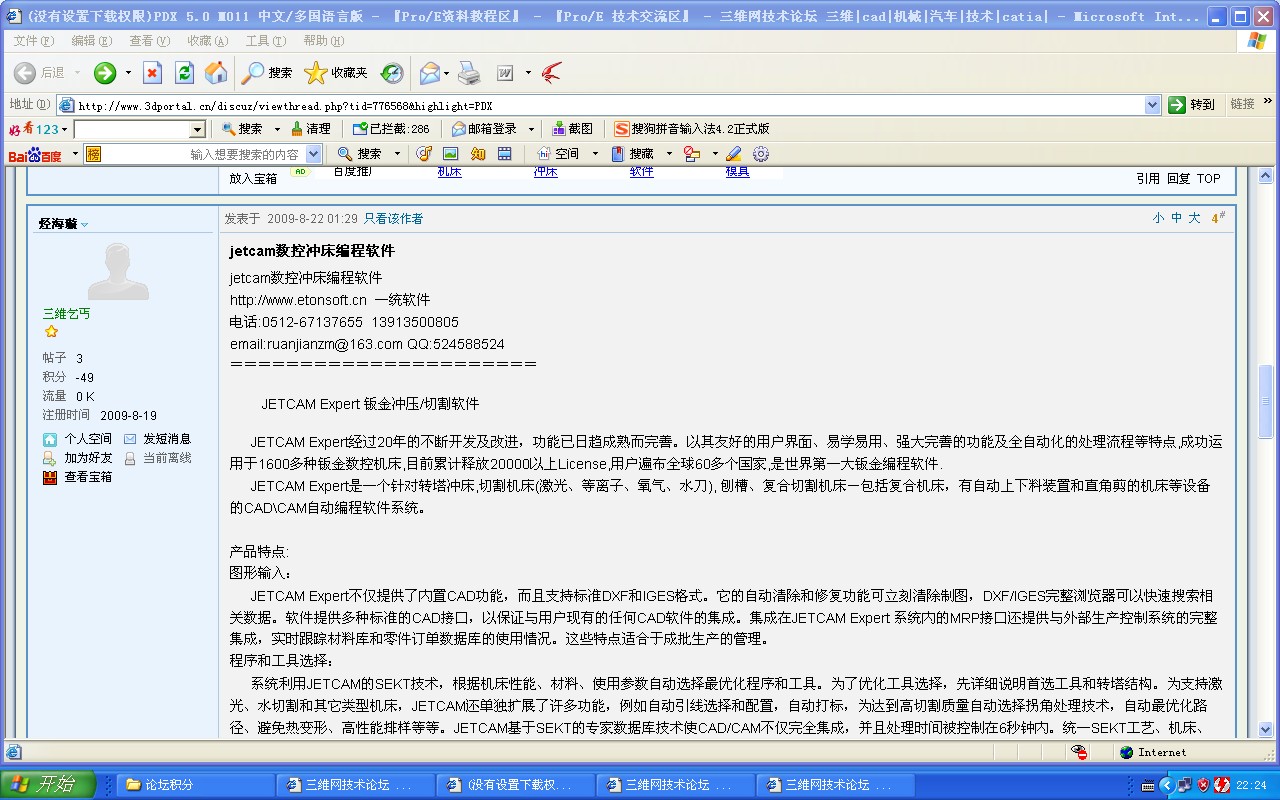Open the 论坛积分 folder taskbar button
The image size is (1280, 800).
(197, 785)
